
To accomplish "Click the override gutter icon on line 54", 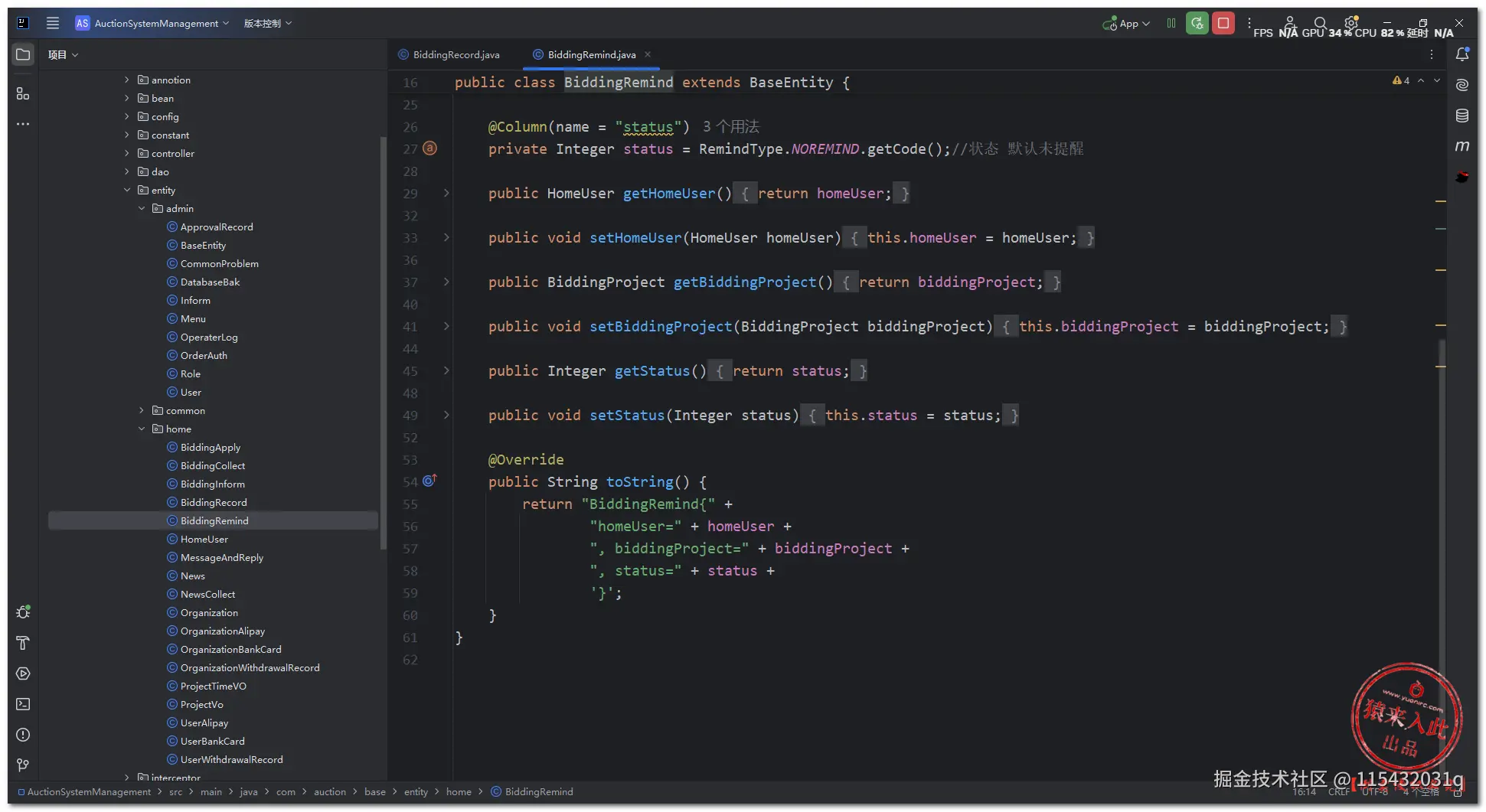I will click(x=429, y=481).
